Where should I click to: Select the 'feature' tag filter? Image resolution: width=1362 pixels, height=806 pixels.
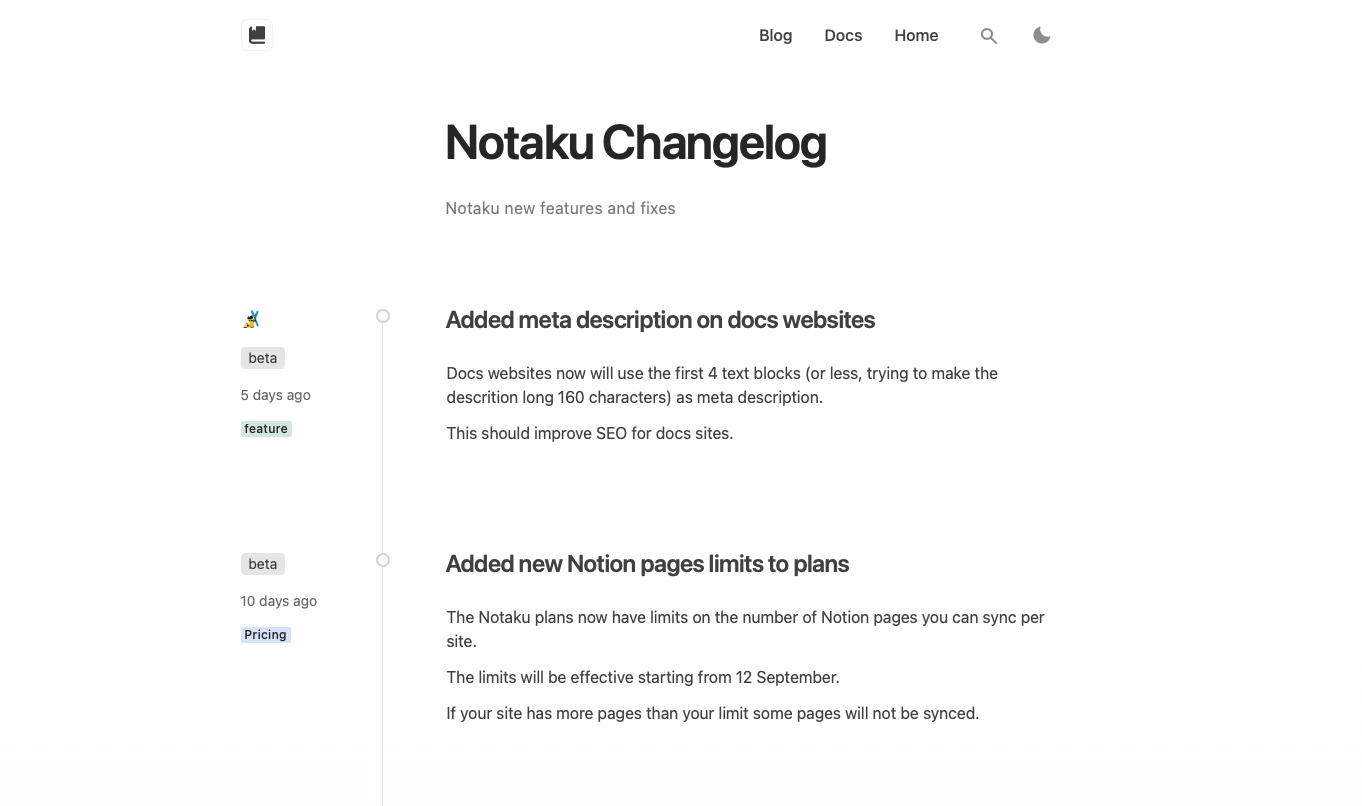pos(266,428)
